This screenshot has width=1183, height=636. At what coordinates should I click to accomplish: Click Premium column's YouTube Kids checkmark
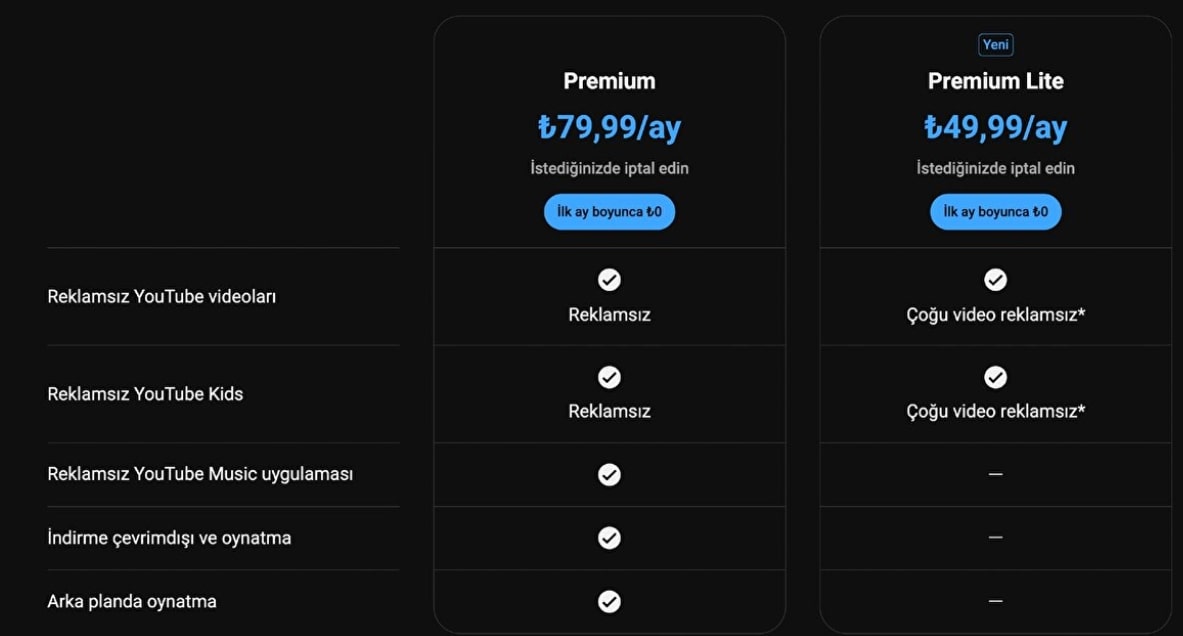point(609,377)
